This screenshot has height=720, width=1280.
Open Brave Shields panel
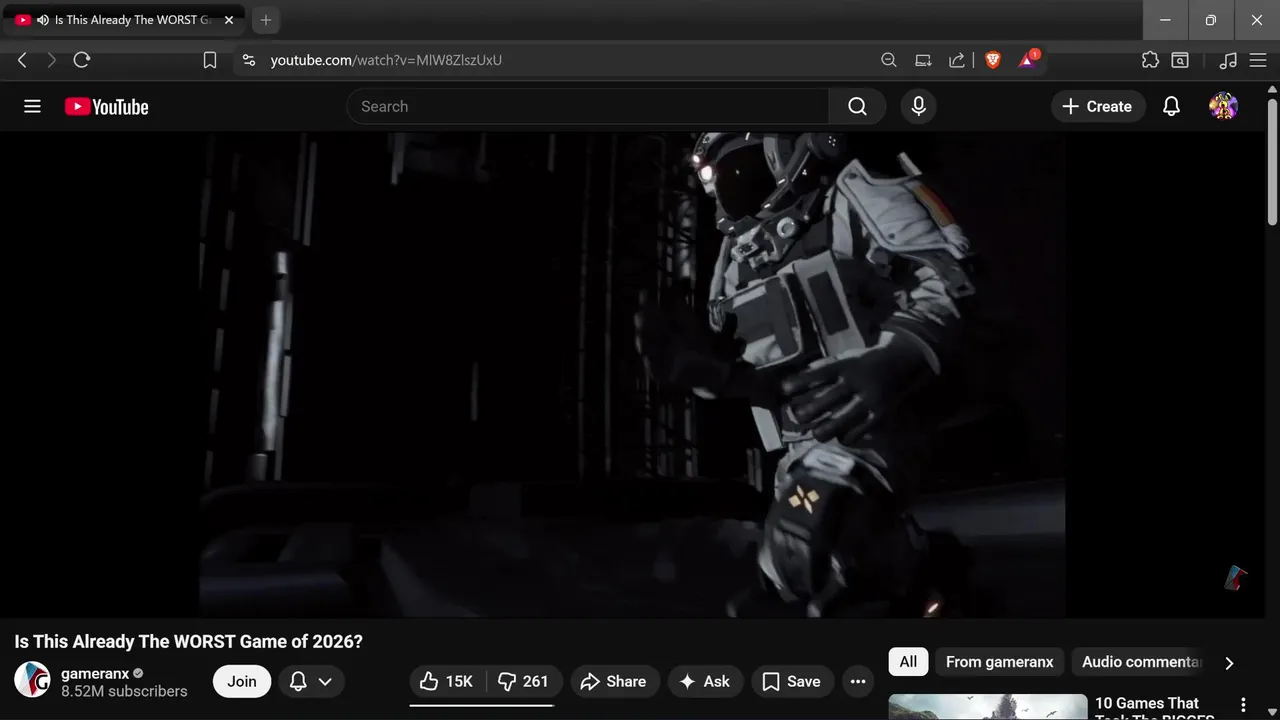click(993, 60)
